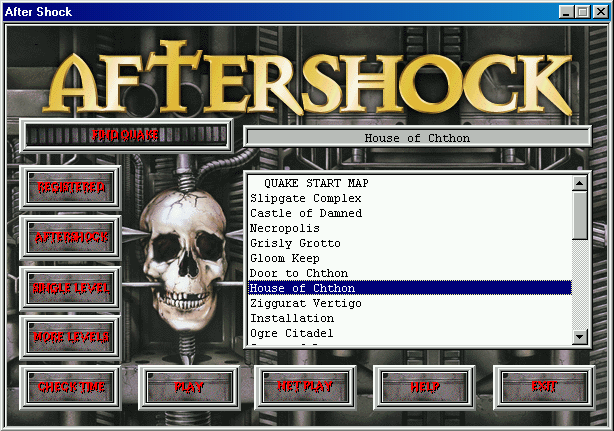
Task: Quit using the EXIT button
Action: 544,387
